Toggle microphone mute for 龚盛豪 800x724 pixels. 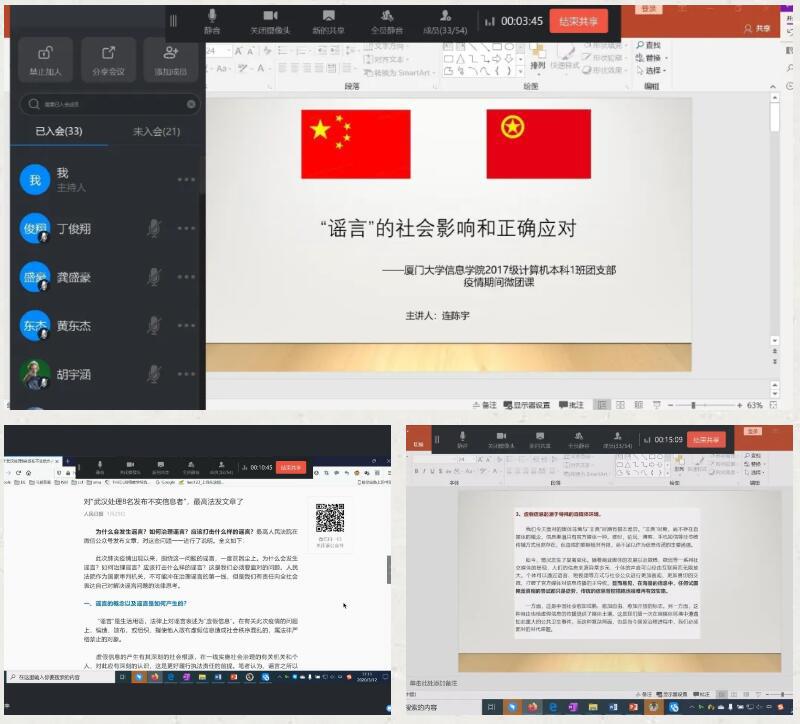coord(153,277)
